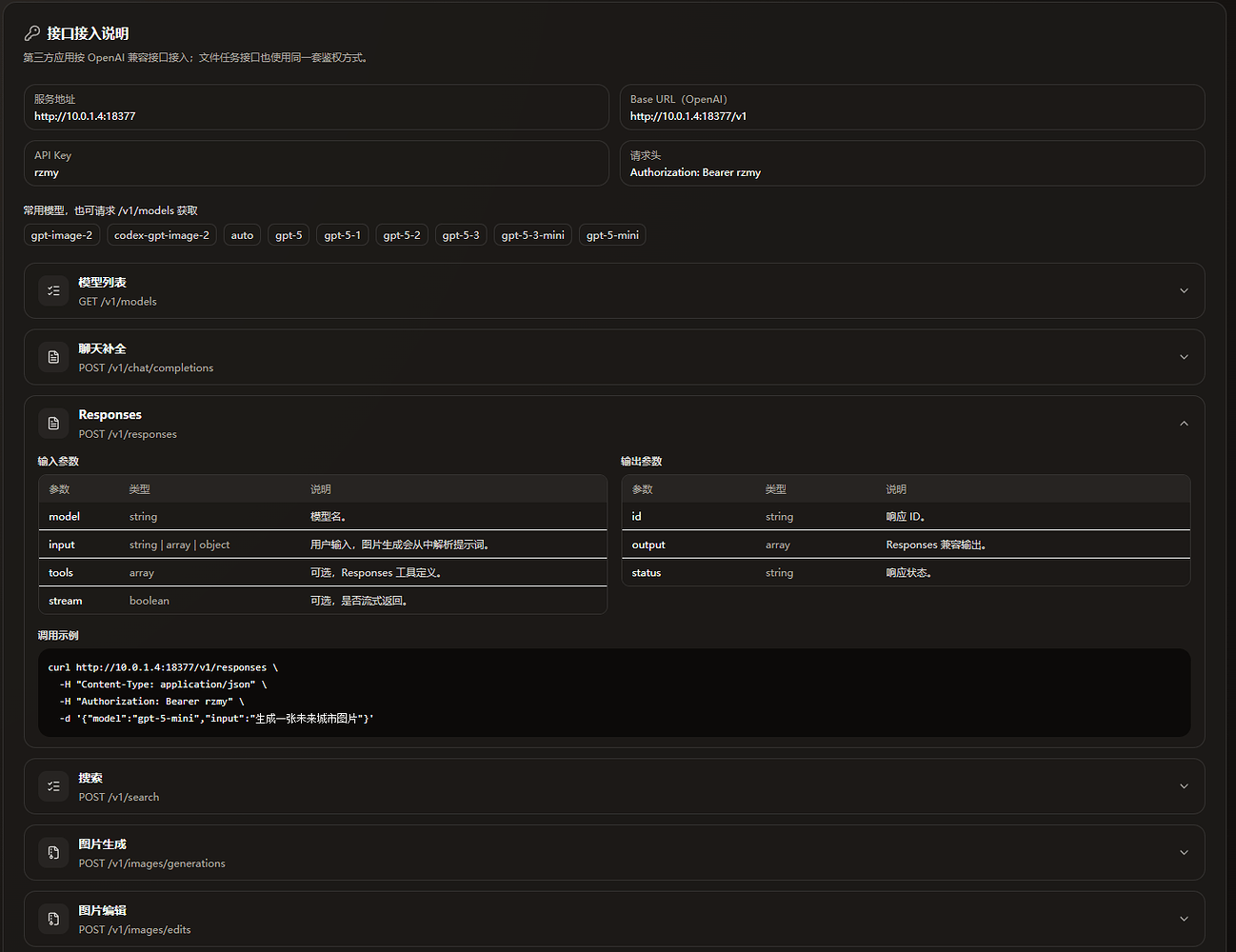Screen dimensions: 1236x952
Task: Click the file icon for 图片编辑
Action: (x=53, y=919)
